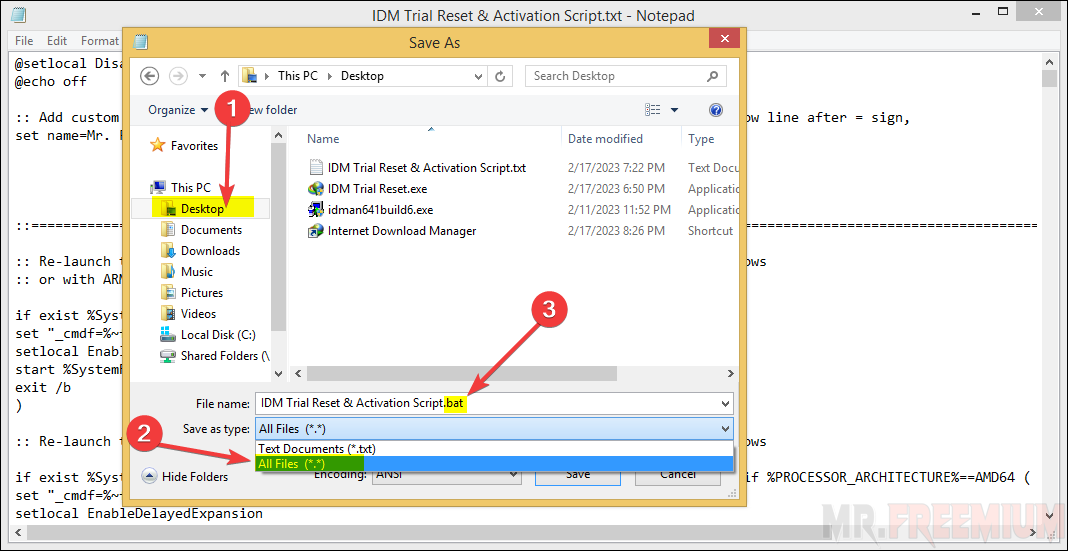
Task: Select IDM Trial Reset.exe file
Action: tap(377, 189)
